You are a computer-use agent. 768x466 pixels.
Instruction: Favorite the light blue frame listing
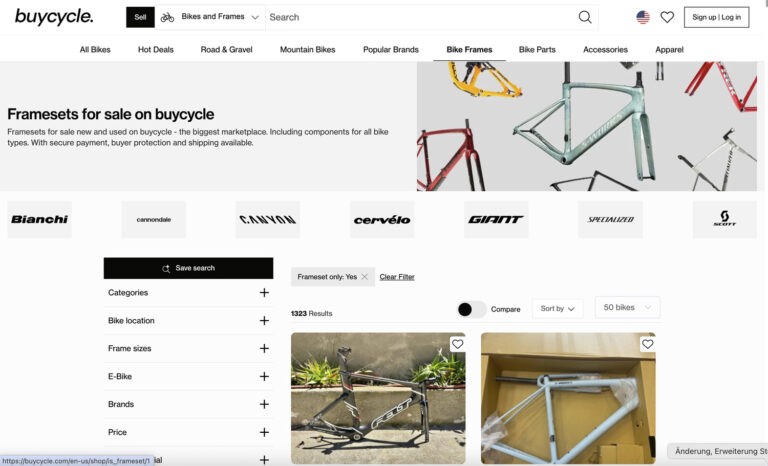tap(647, 344)
